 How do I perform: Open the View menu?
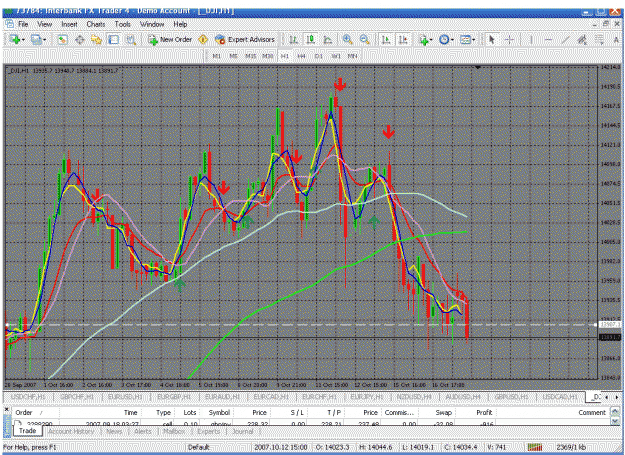pyautogui.click(x=45, y=24)
